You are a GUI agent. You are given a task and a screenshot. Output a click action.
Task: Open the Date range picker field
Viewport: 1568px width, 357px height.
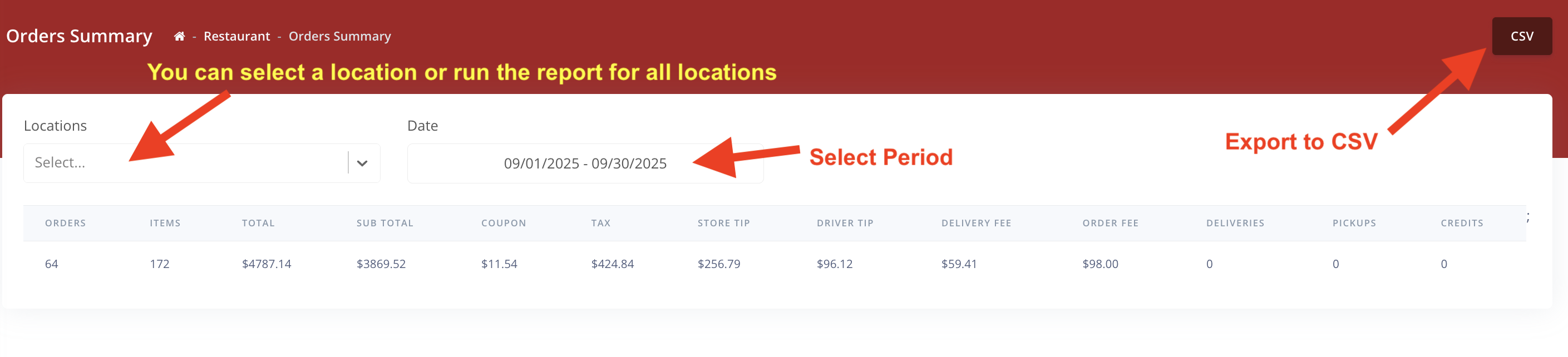tap(584, 163)
